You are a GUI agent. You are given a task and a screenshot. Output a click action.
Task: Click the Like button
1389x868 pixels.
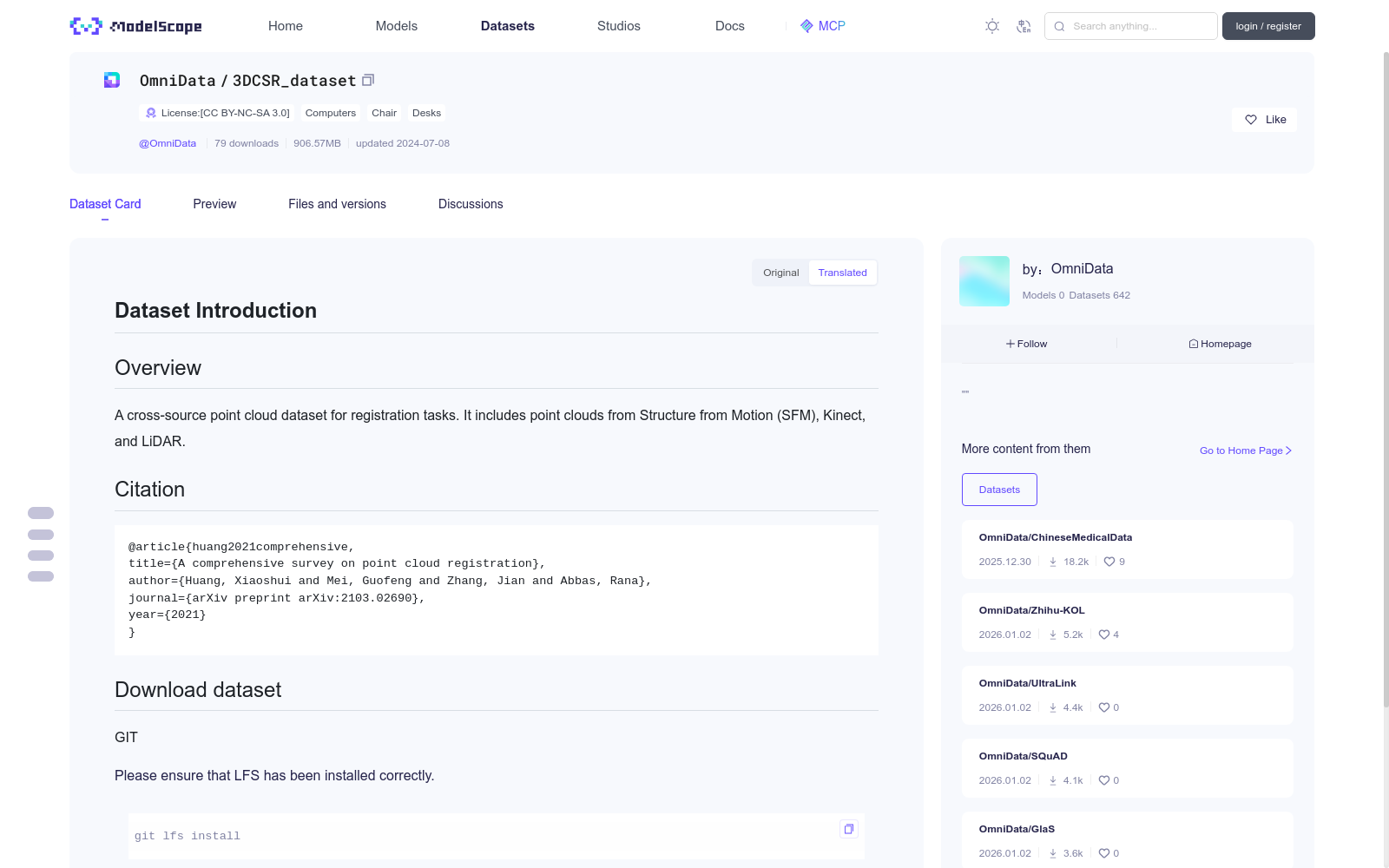1264,120
